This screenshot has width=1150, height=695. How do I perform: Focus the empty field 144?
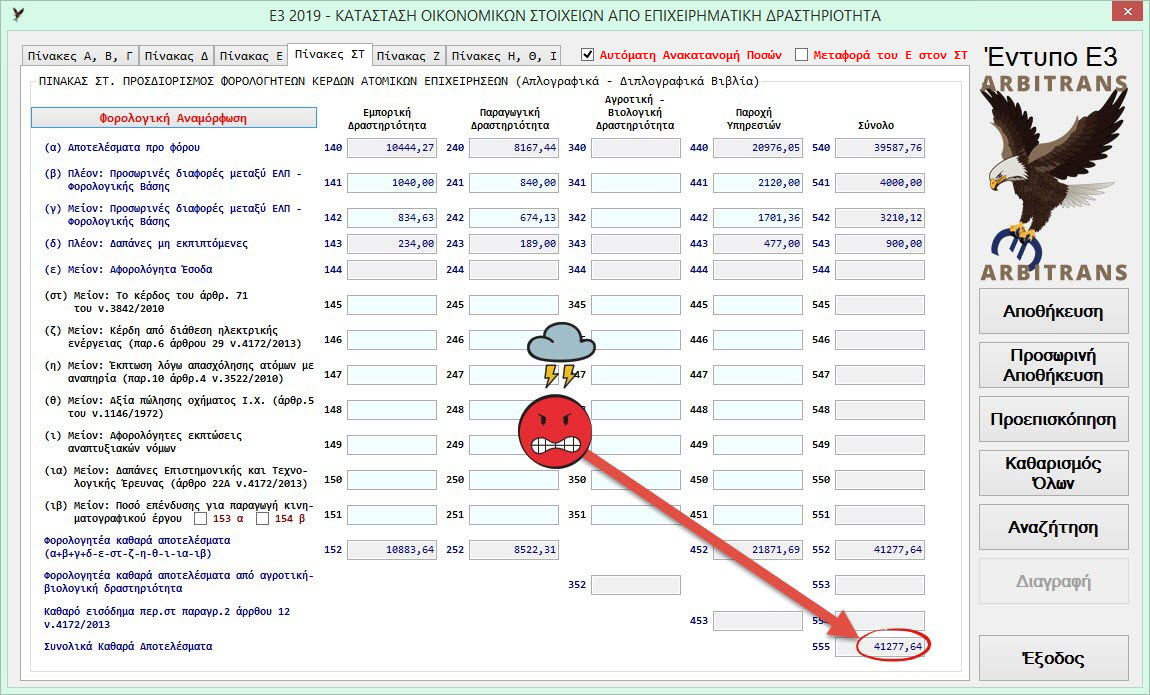tap(392, 270)
